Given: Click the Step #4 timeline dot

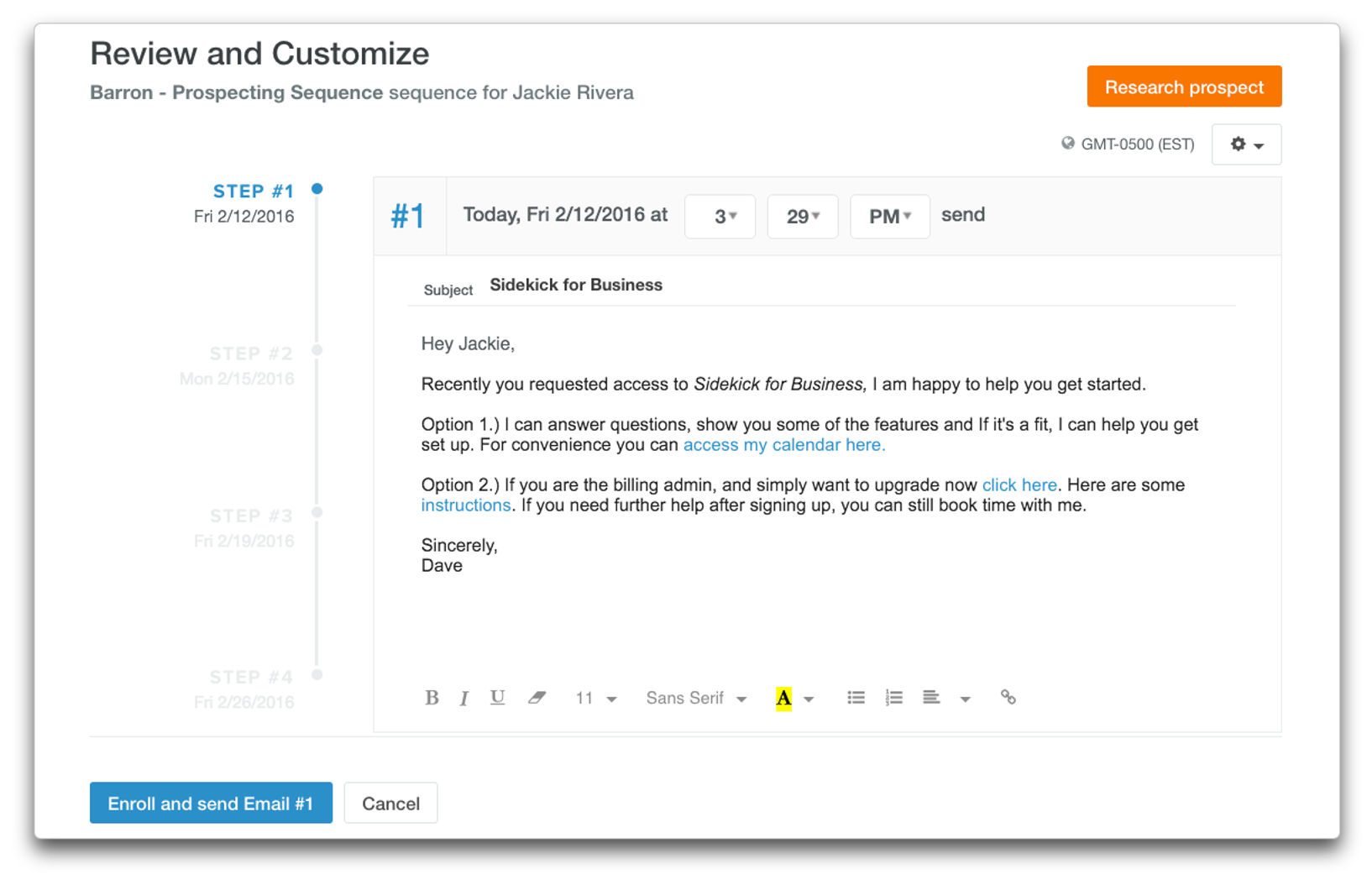Looking at the screenshot, I should point(317,674).
